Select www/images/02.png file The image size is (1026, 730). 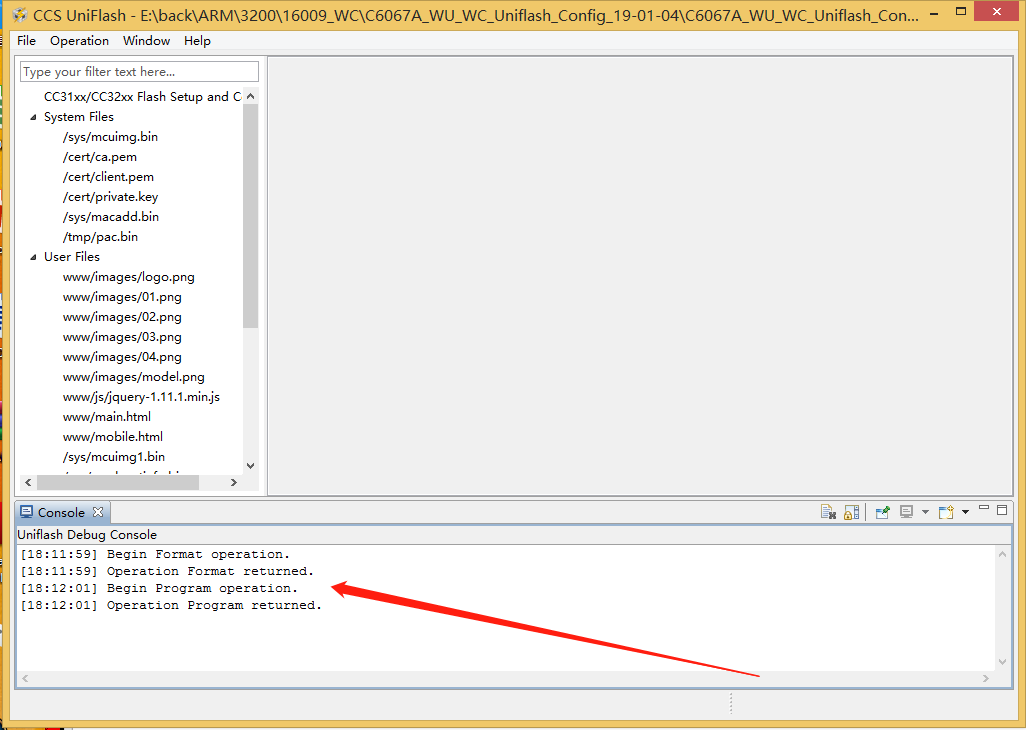pos(122,317)
